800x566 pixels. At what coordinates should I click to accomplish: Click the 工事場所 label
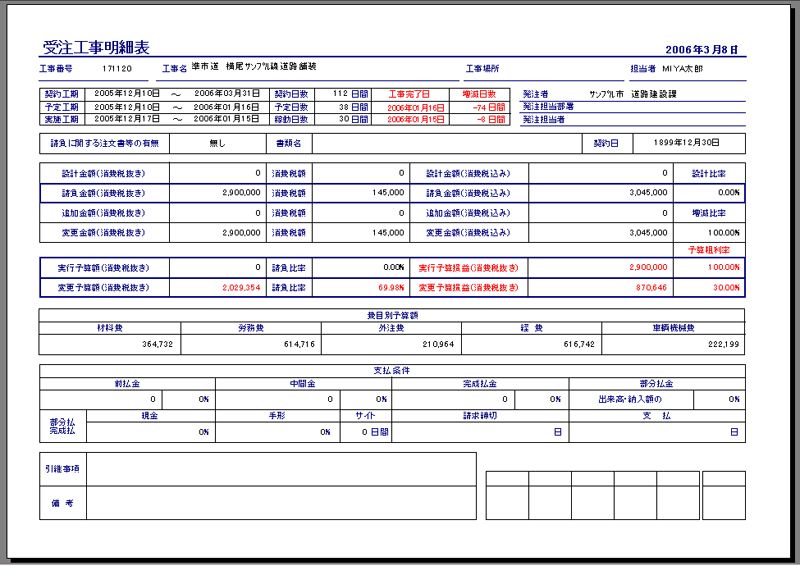[483, 68]
